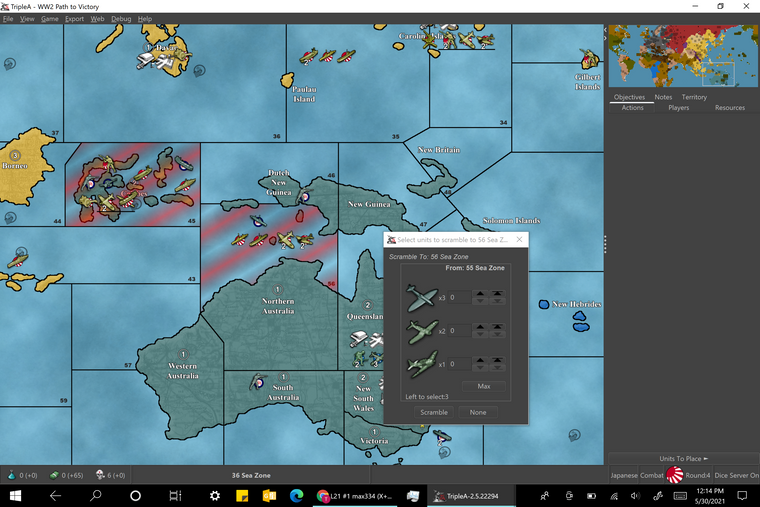Decrease the x3 fighter count by one
The height and width of the screenshot is (507, 760).
point(480,301)
